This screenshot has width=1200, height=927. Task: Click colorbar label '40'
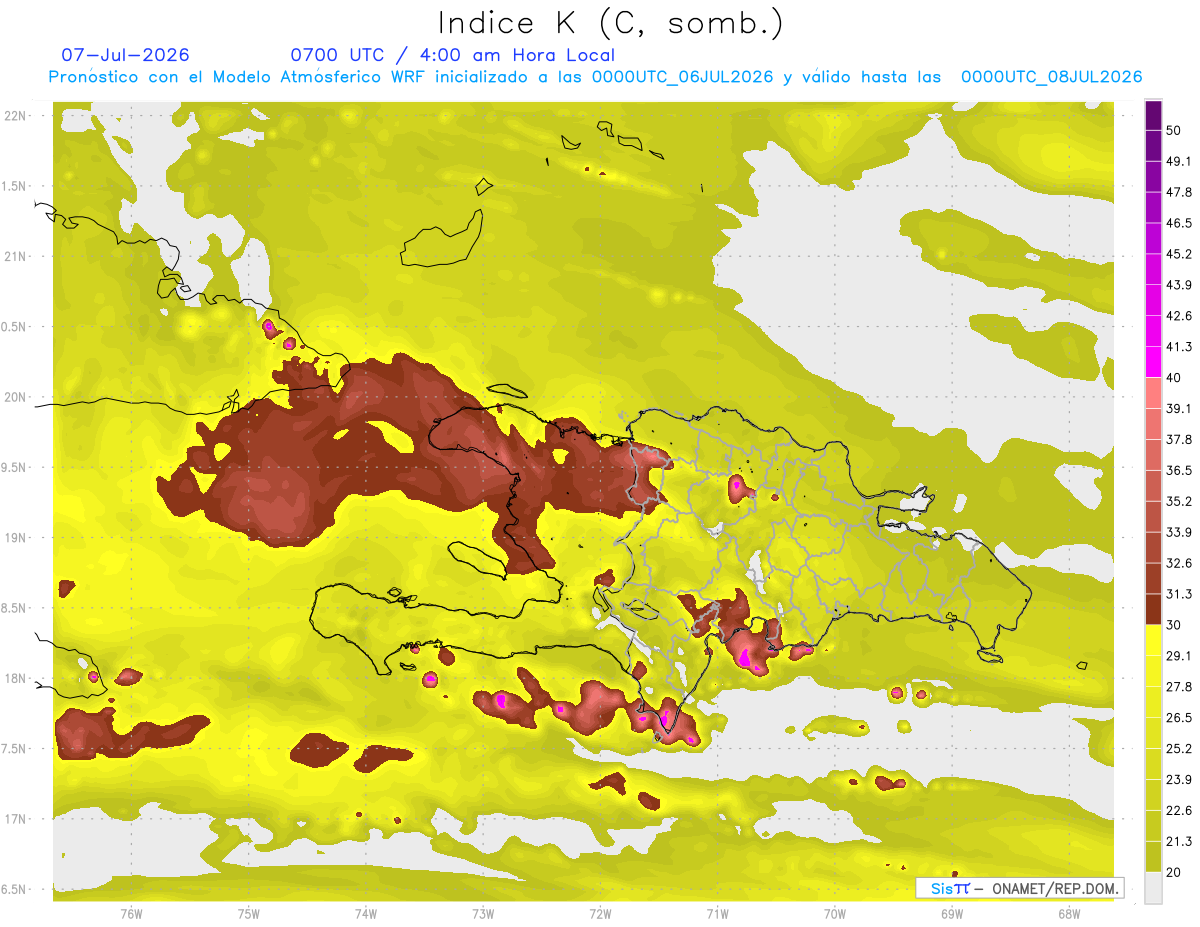[1176, 378]
